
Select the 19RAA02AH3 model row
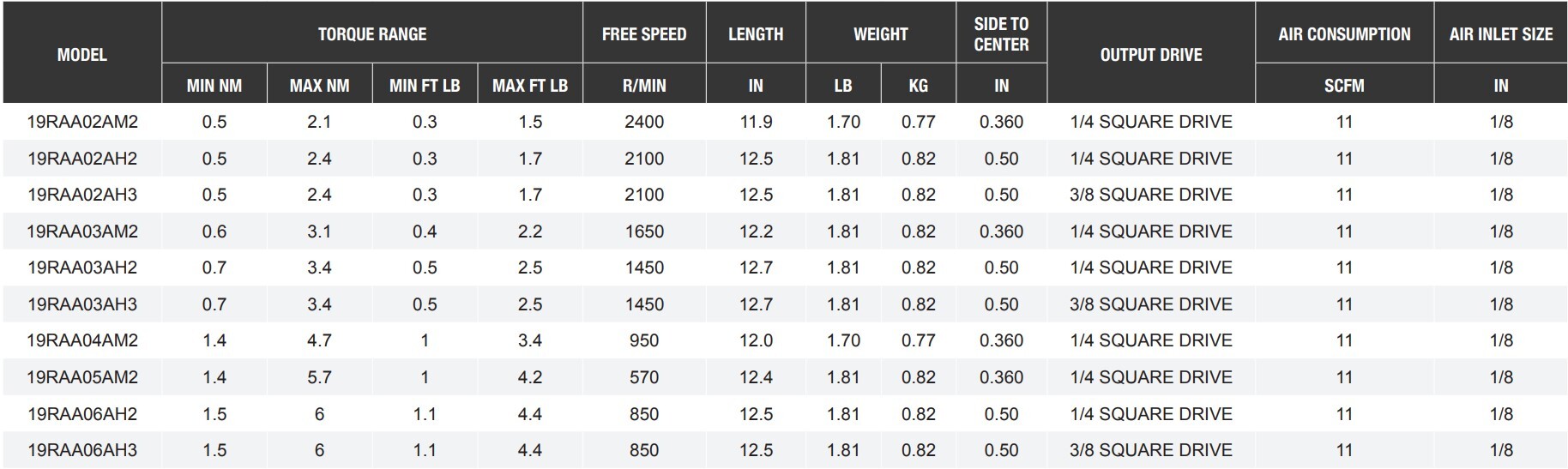pos(82,195)
